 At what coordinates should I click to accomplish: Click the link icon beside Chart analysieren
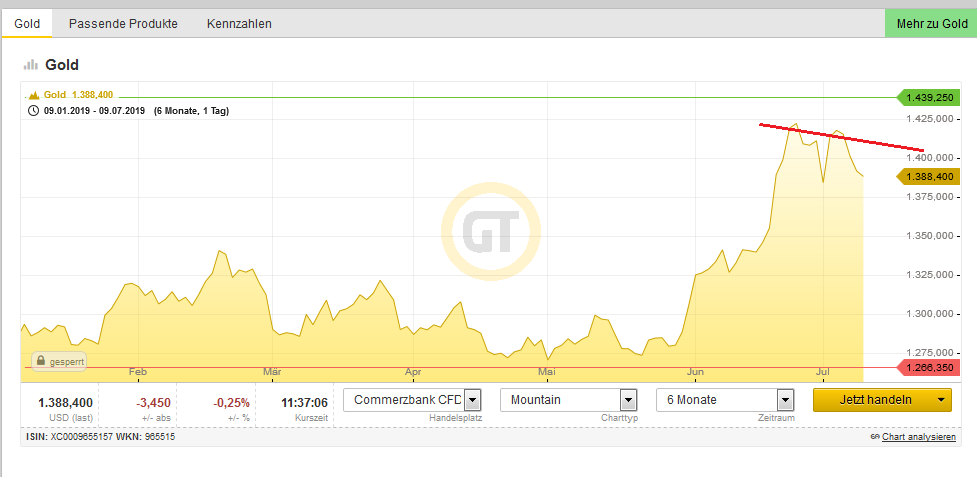875,437
